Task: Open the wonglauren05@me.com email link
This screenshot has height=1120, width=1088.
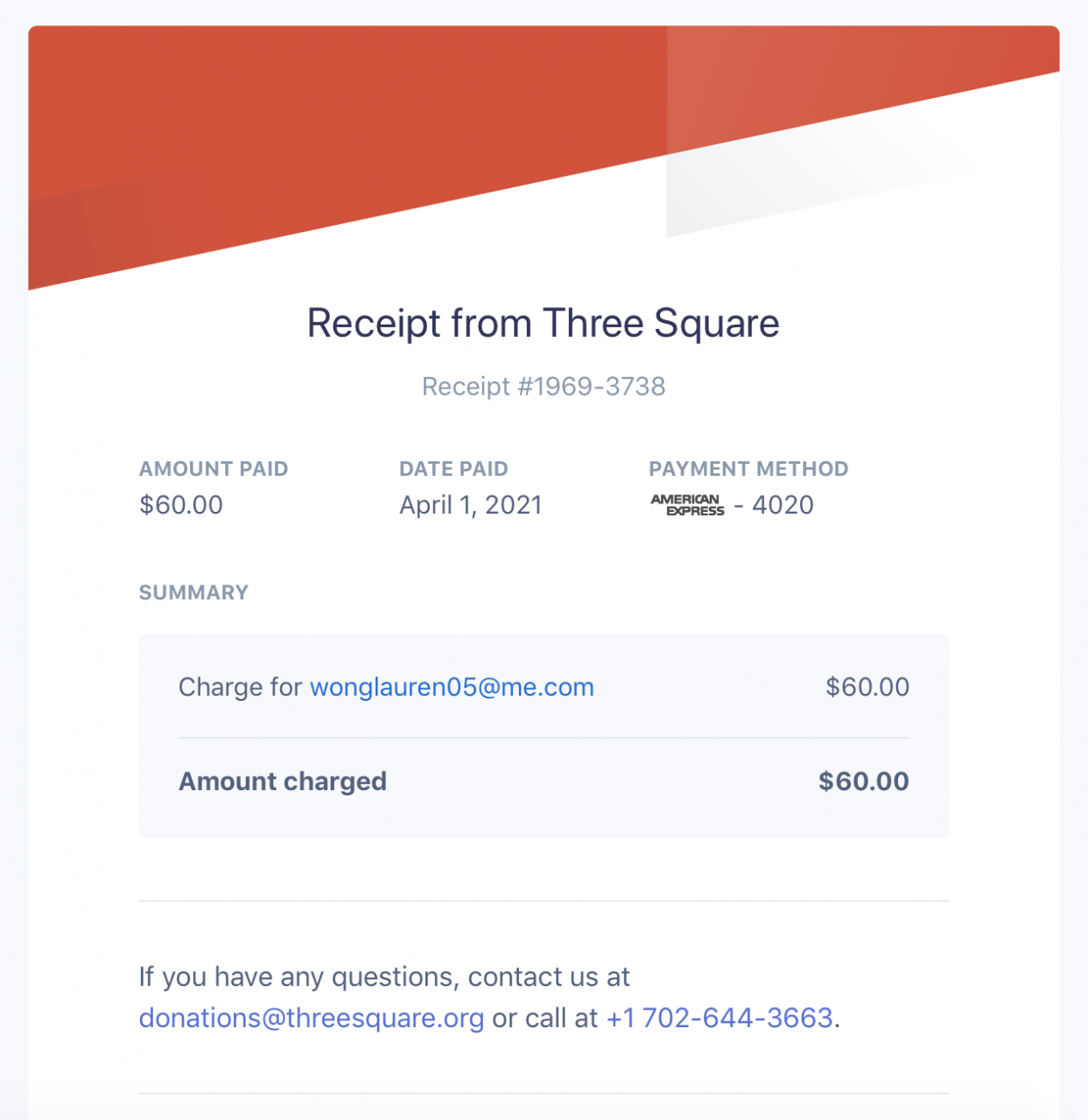Action: [x=452, y=687]
